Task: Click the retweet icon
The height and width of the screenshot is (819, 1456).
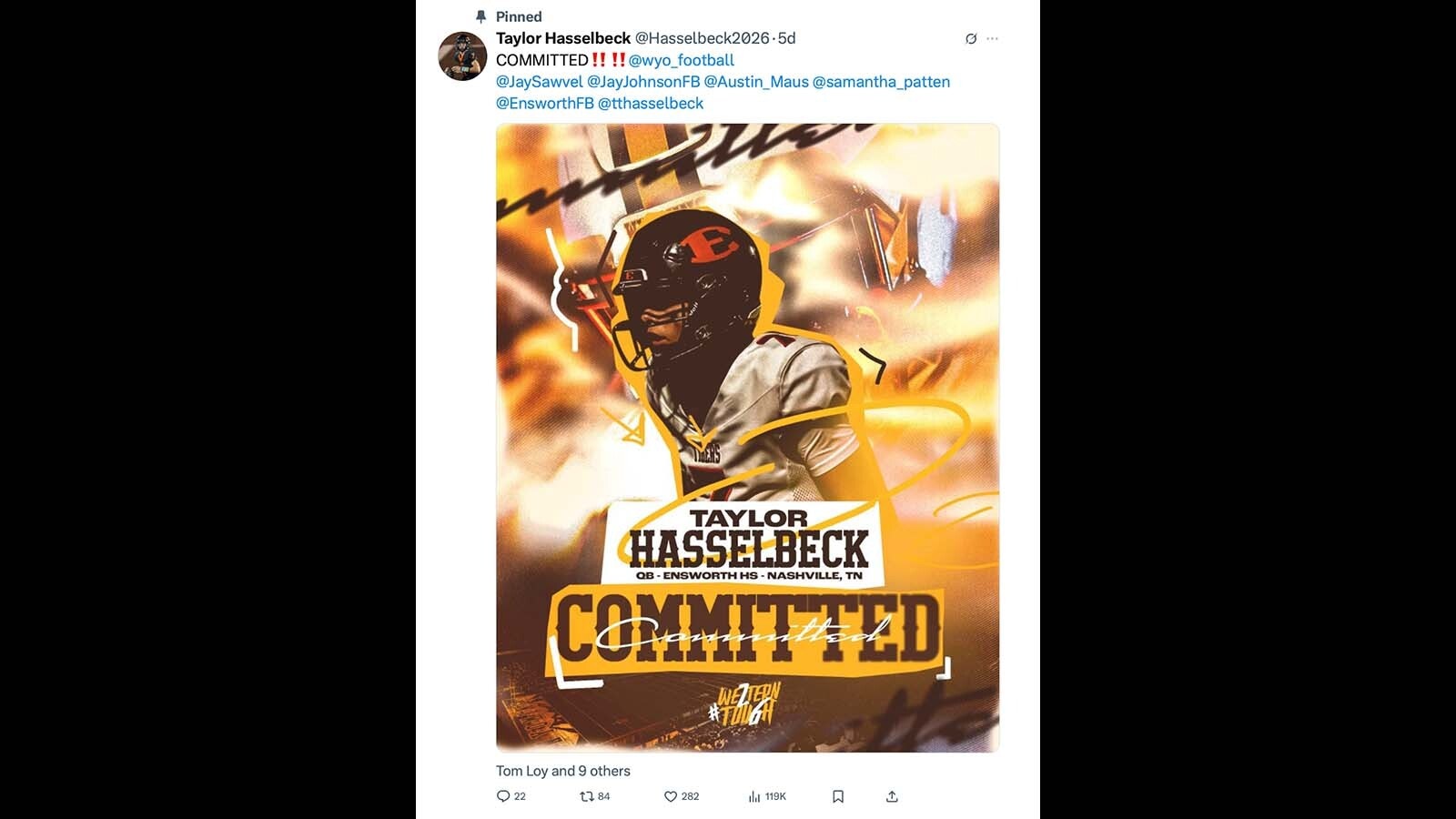Action: pyautogui.click(x=587, y=796)
